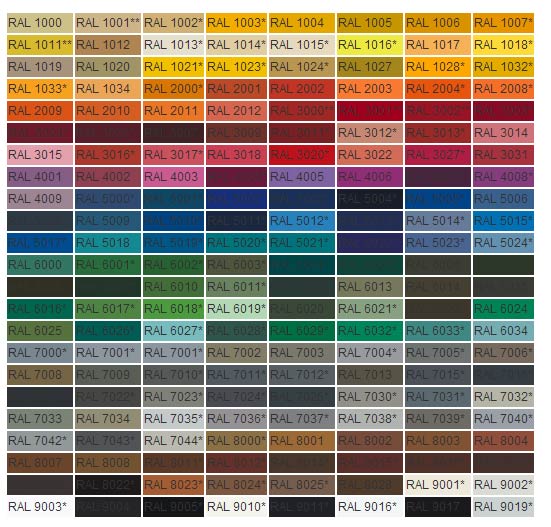Pick the RAL 7023* concrete grey swatch
The height and width of the screenshot is (527, 551).
tap(173, 397)
